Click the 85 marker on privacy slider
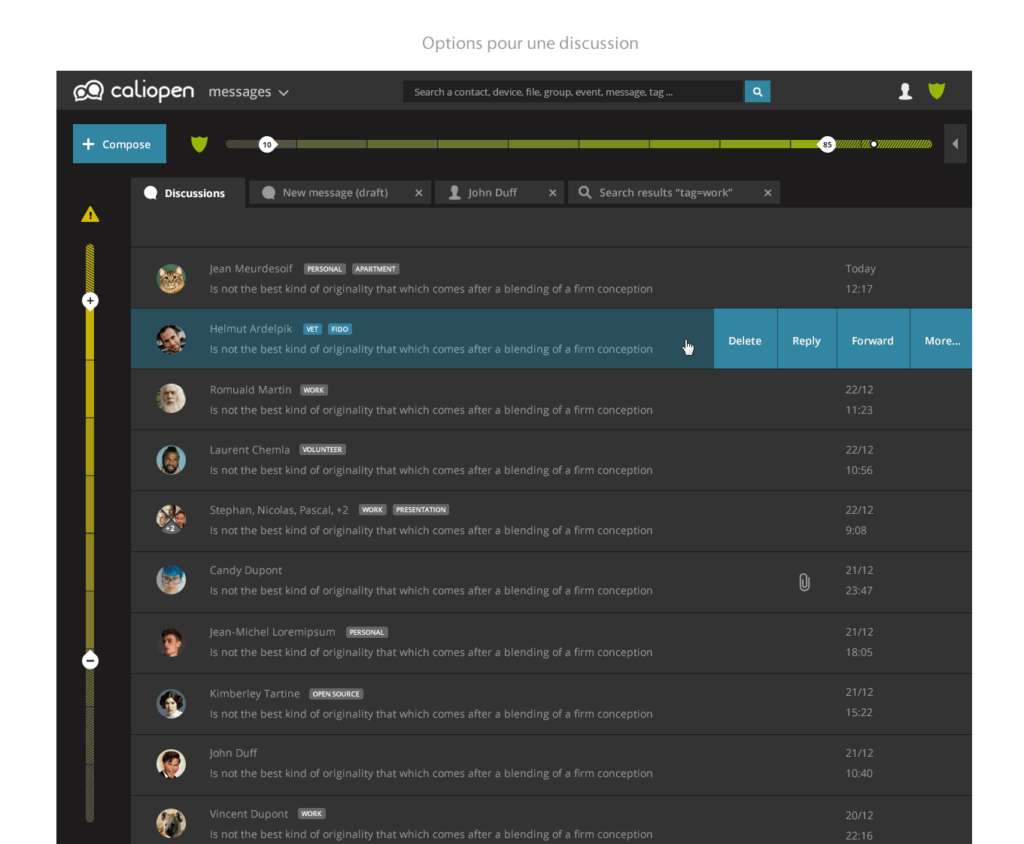 coord(827,145)
